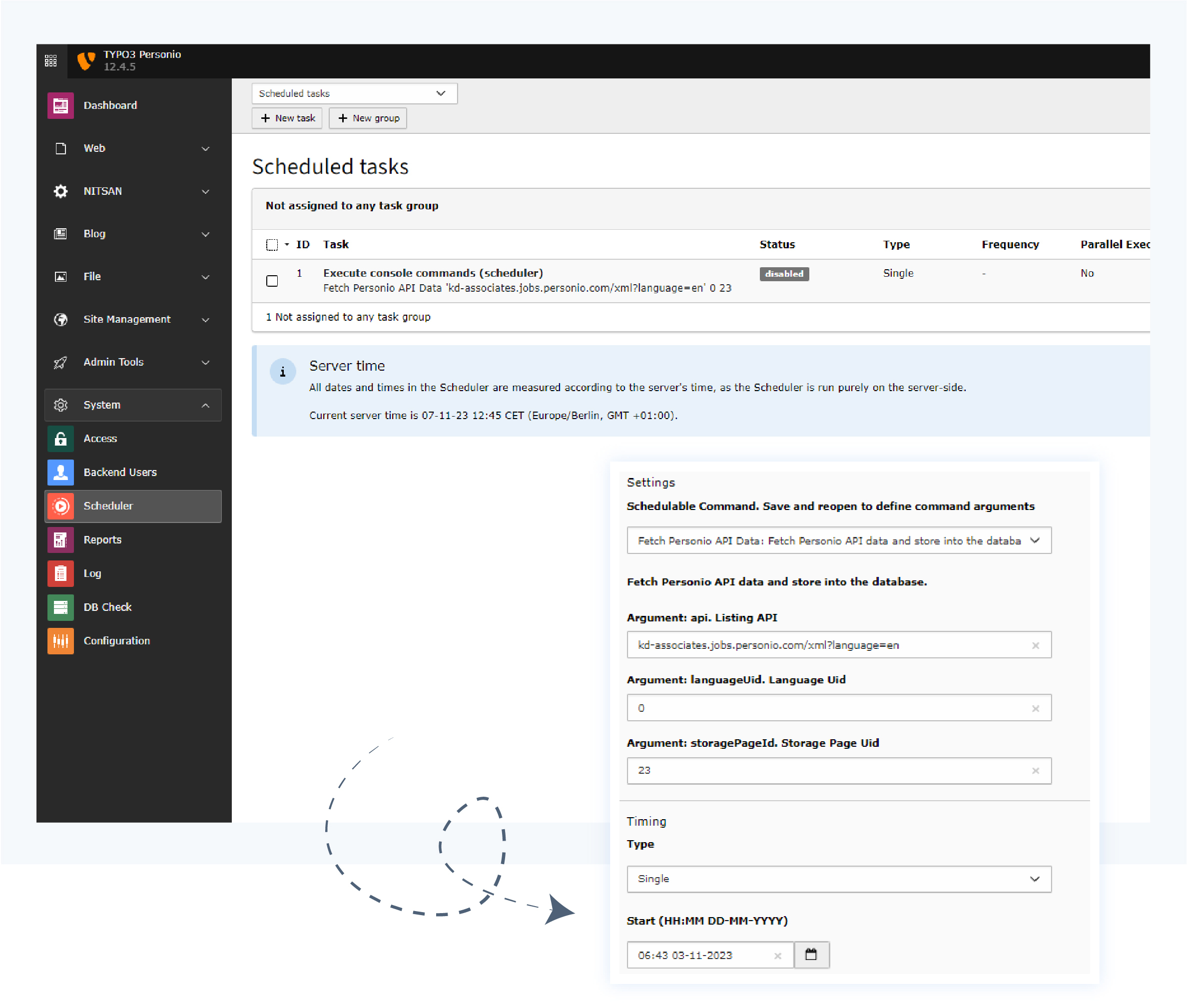Open the Access module icon
1187x1008 pixels.
pyautogui.click(x=60, y=438)
